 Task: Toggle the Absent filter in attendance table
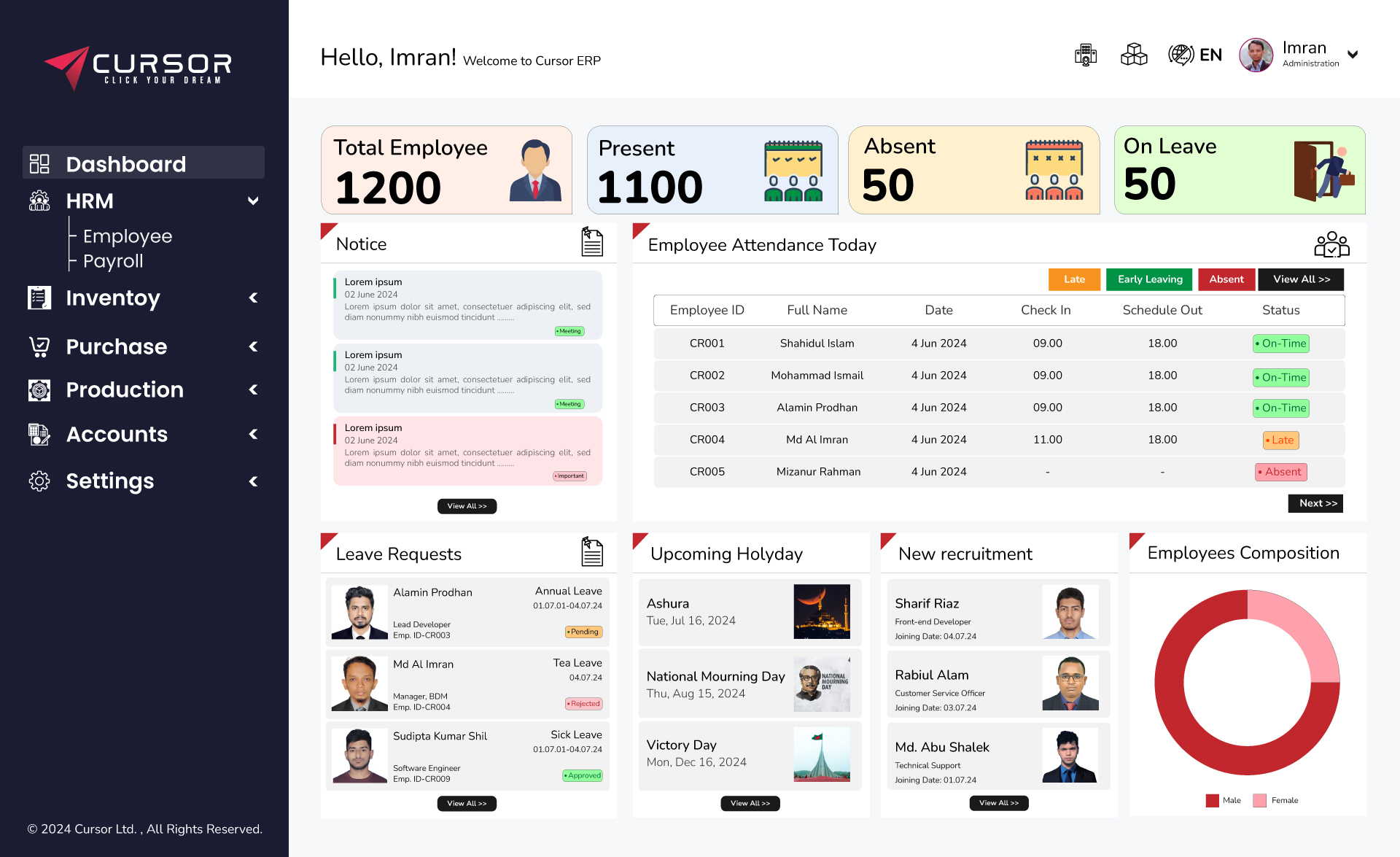click(1225, 279)
